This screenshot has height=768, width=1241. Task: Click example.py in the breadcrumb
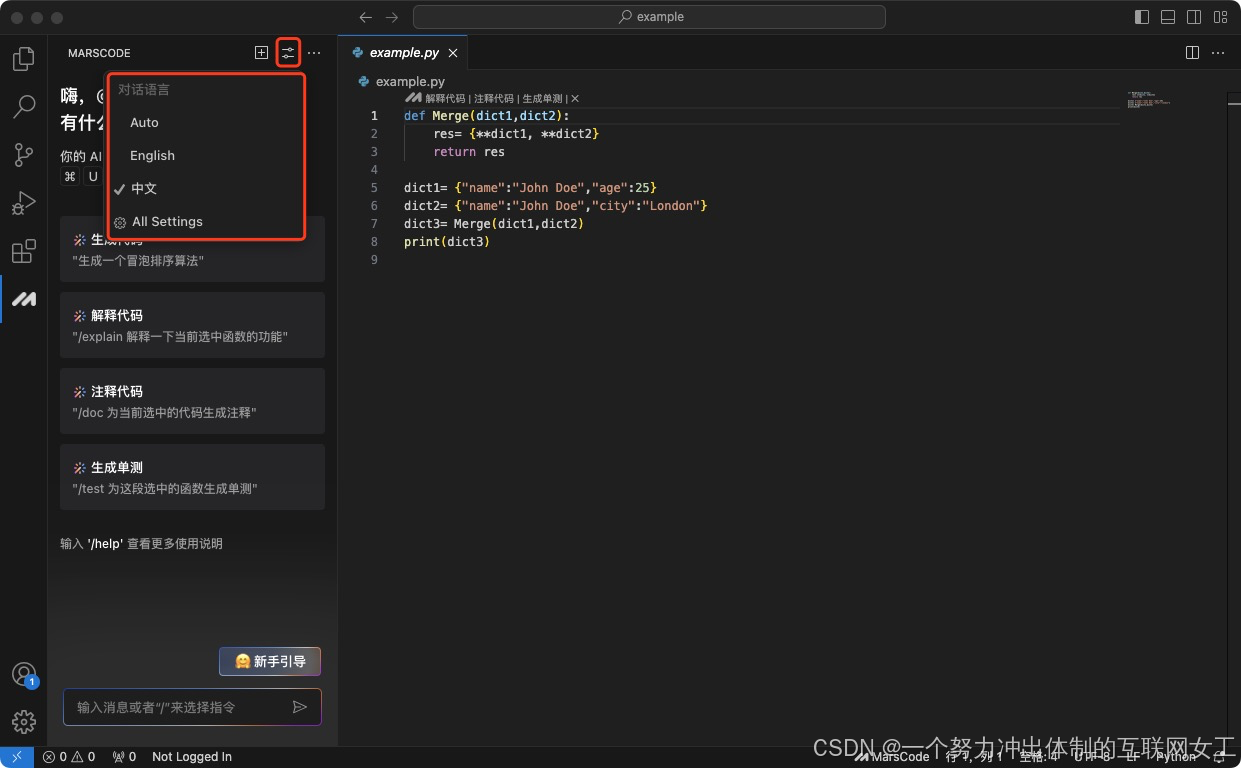[410, 81]
